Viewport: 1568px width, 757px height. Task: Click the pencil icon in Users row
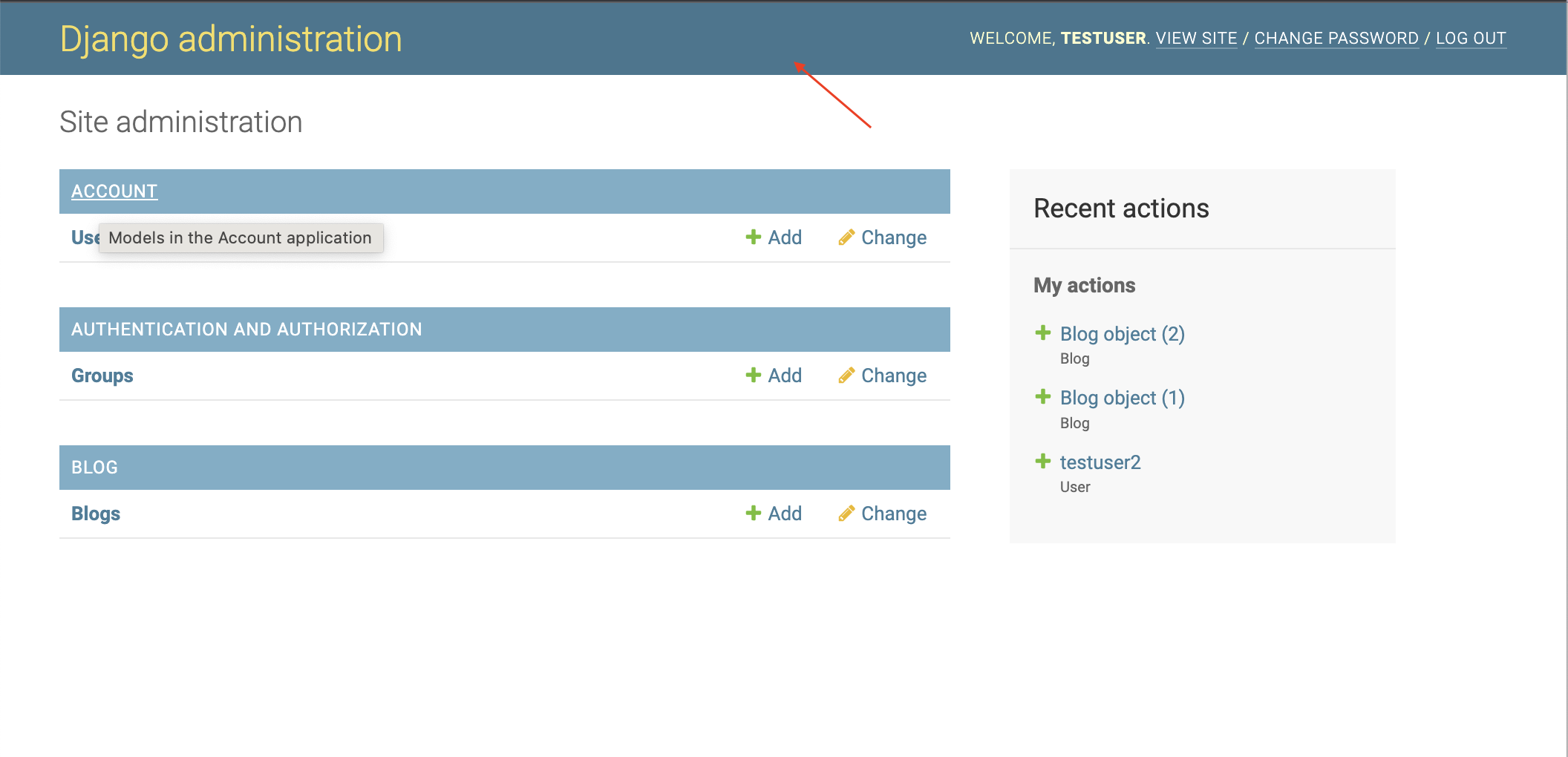(846, 237)
